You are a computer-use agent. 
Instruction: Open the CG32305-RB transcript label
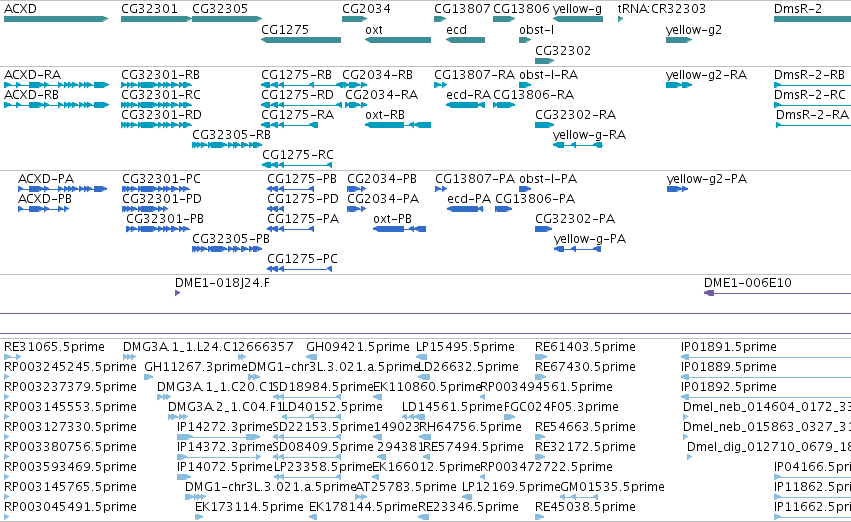[x=231, y=135]
